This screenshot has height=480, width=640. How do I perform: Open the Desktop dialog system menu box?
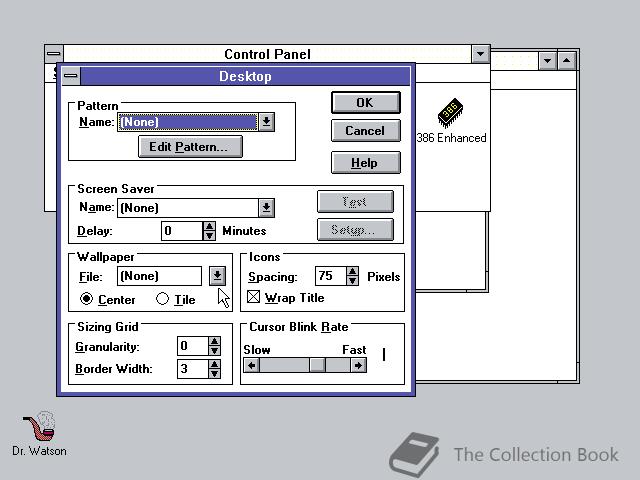click(x=71, y=76)
